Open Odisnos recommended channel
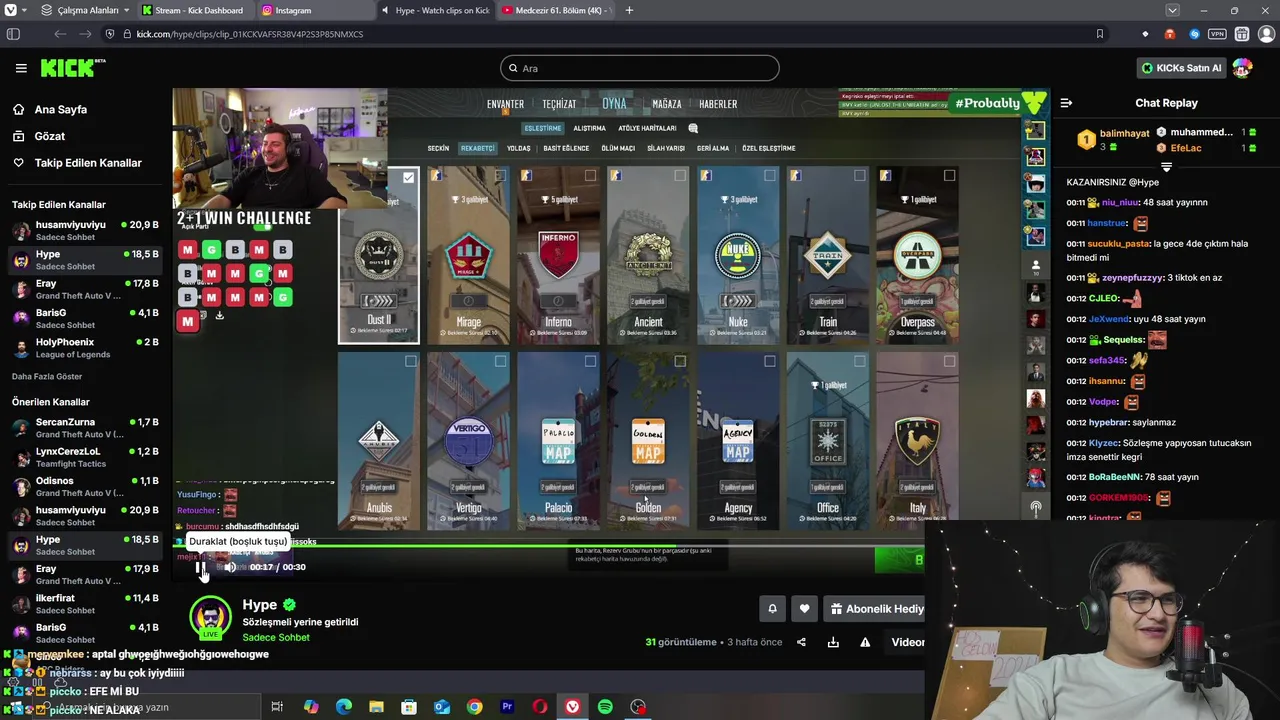Viewport: 1280px width, 720px height. coord(85,486)
